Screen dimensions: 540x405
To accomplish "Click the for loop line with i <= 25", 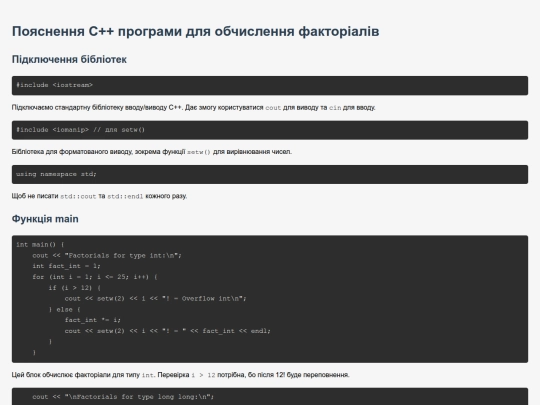I will coord(95,277).
